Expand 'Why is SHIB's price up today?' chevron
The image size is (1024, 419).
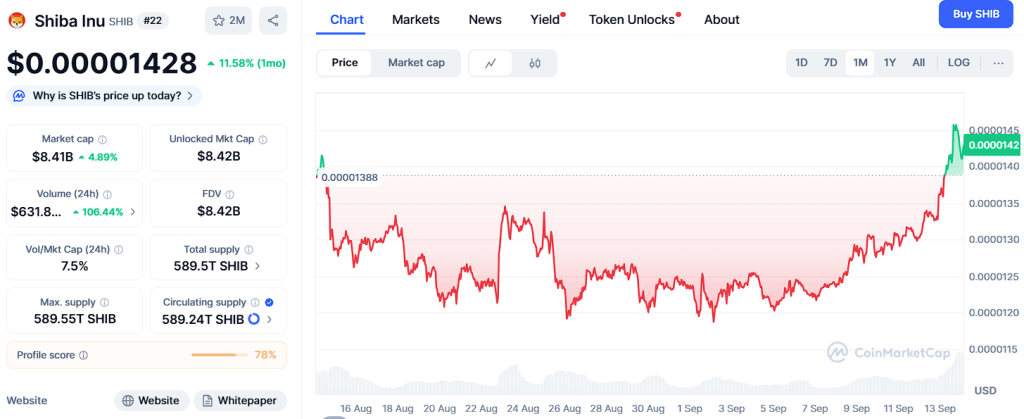[x=190, y=96]
